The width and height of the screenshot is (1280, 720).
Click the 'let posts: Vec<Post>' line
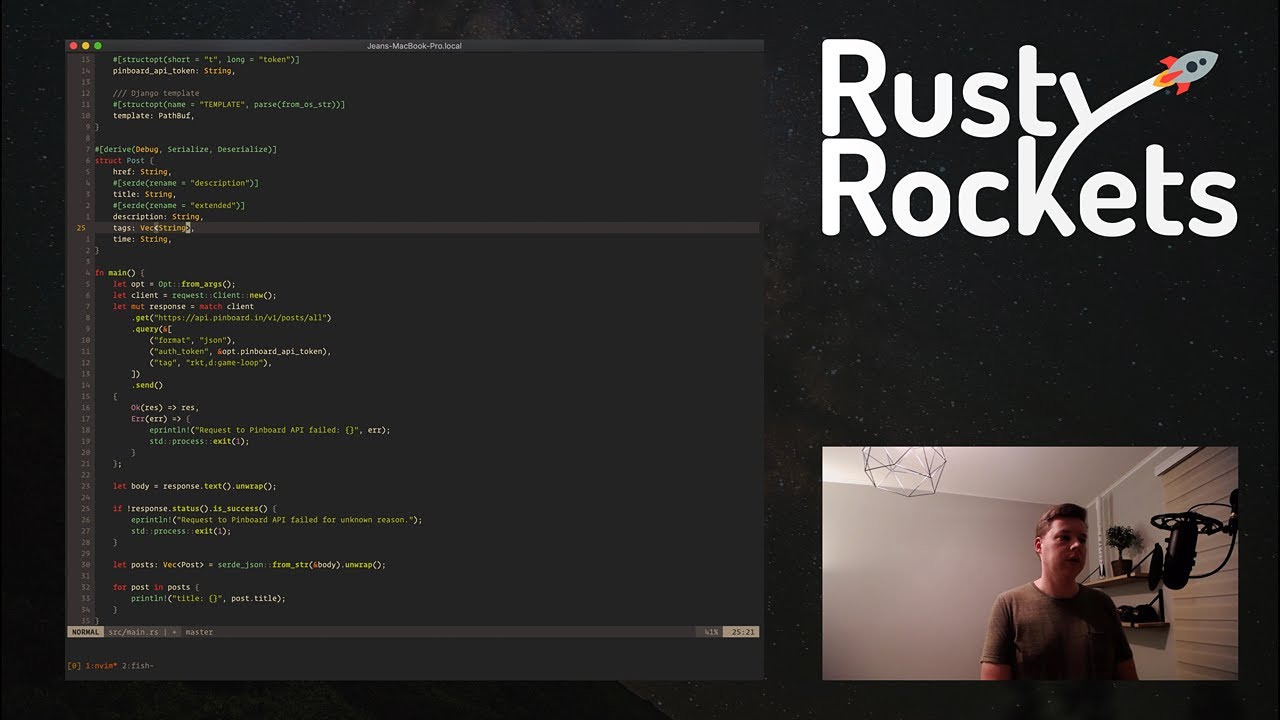(249, 565)
